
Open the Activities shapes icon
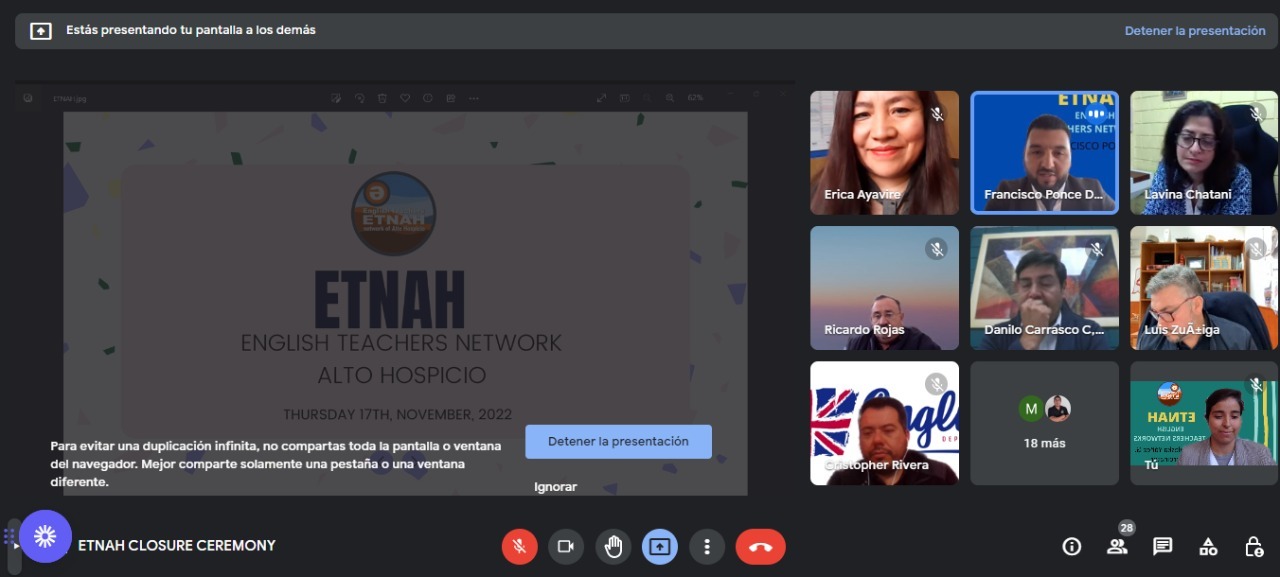pyautogui.click(x=1208, y=546)
